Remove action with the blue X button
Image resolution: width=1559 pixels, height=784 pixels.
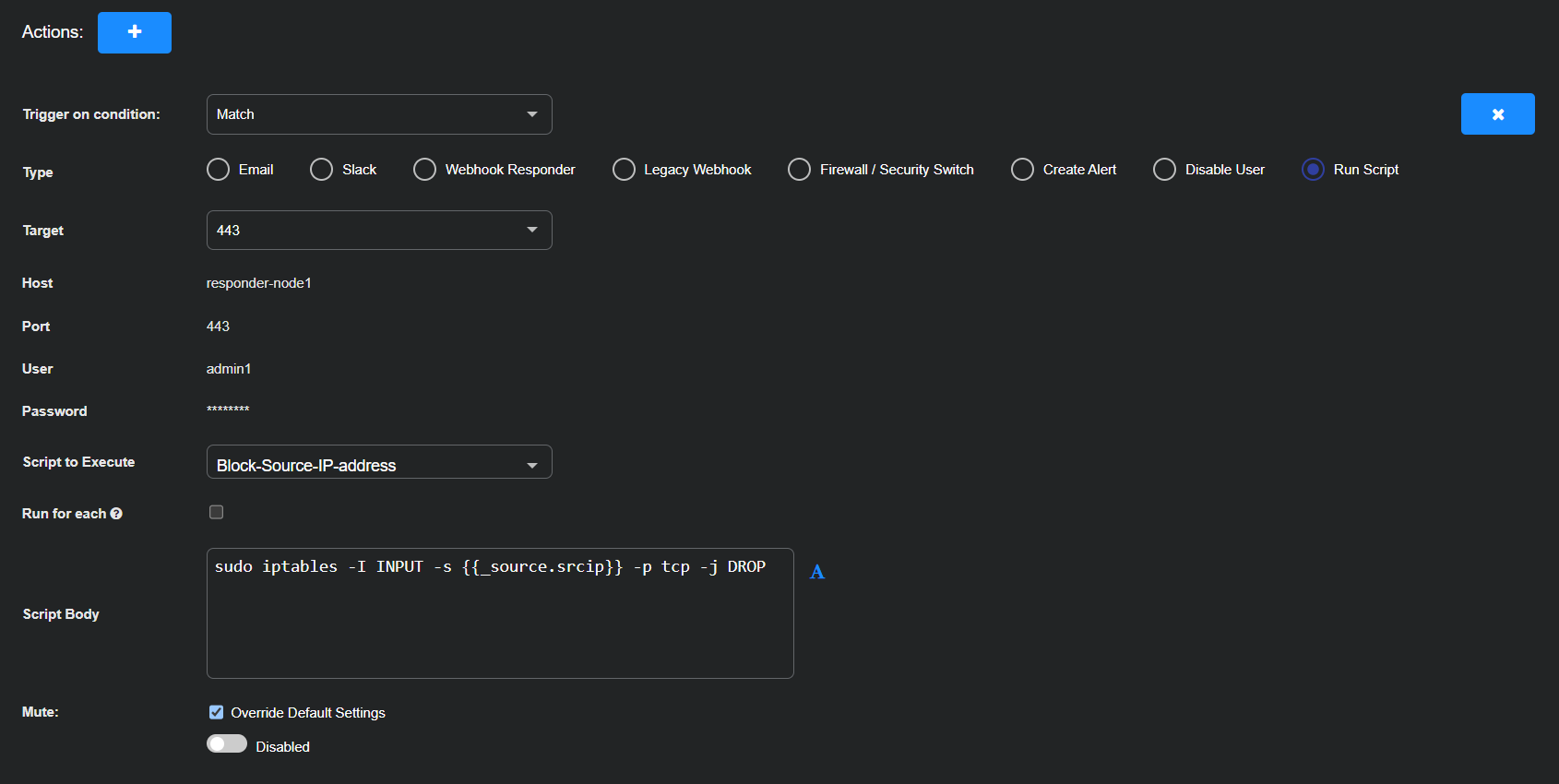[x=1497, y=114]
